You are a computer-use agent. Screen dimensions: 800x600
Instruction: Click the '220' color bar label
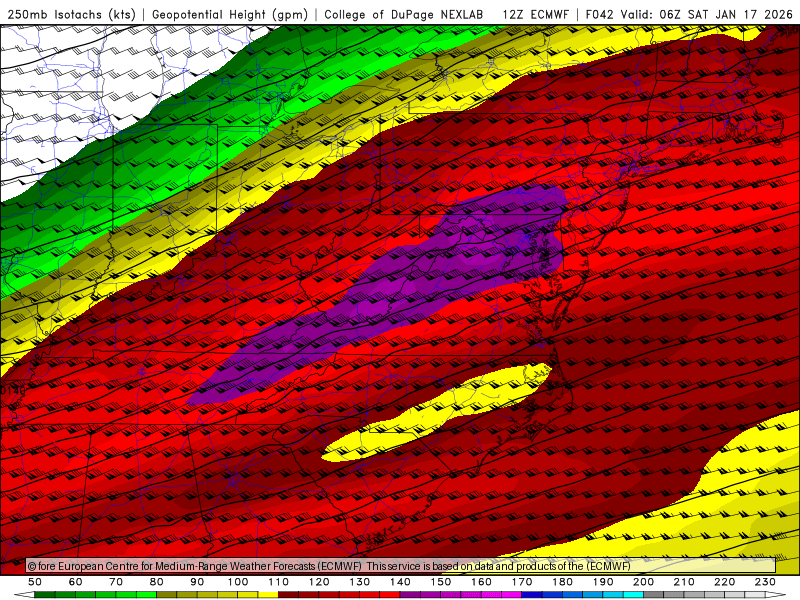(x=725, y=582)
